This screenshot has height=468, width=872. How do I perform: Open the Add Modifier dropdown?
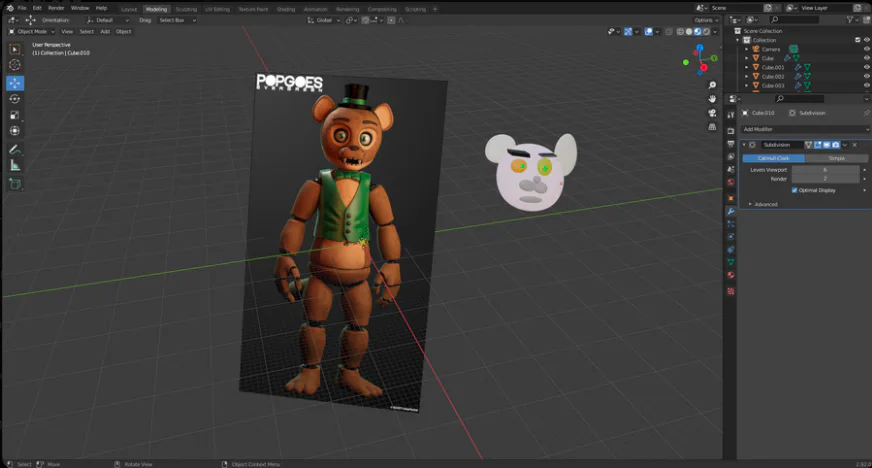tap(805, 129)
